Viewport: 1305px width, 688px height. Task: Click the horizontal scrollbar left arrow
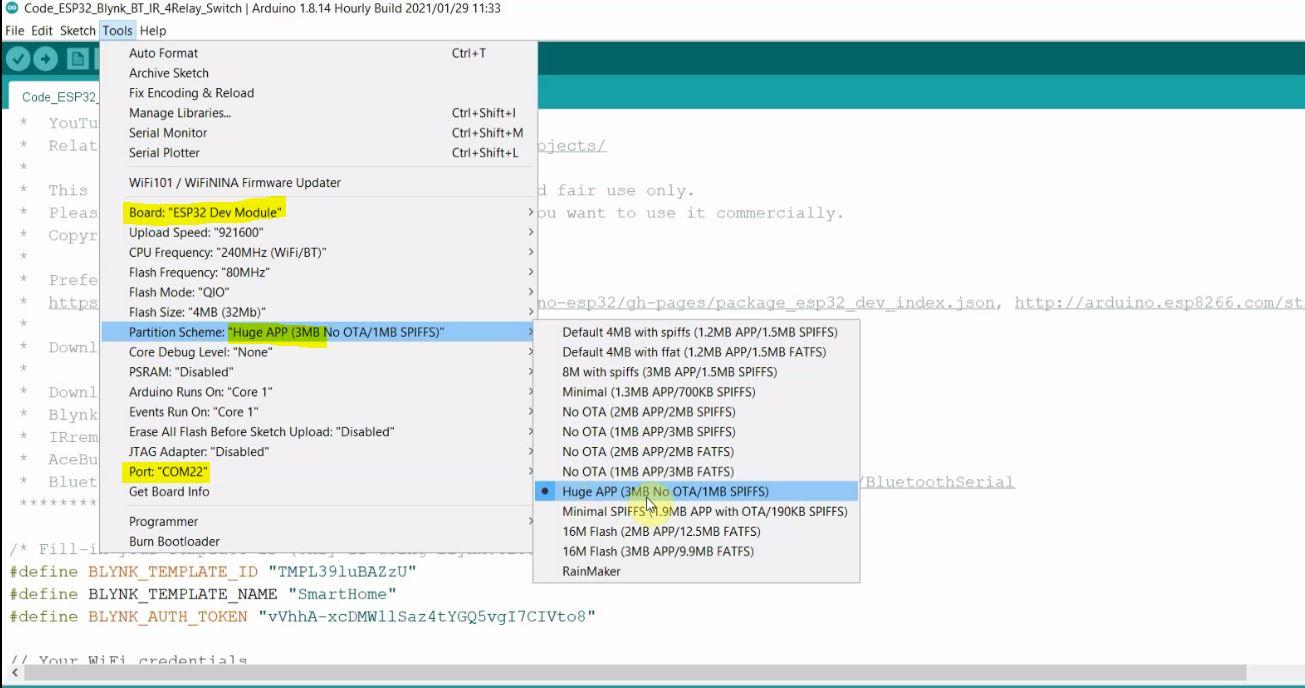pos(13,673)
